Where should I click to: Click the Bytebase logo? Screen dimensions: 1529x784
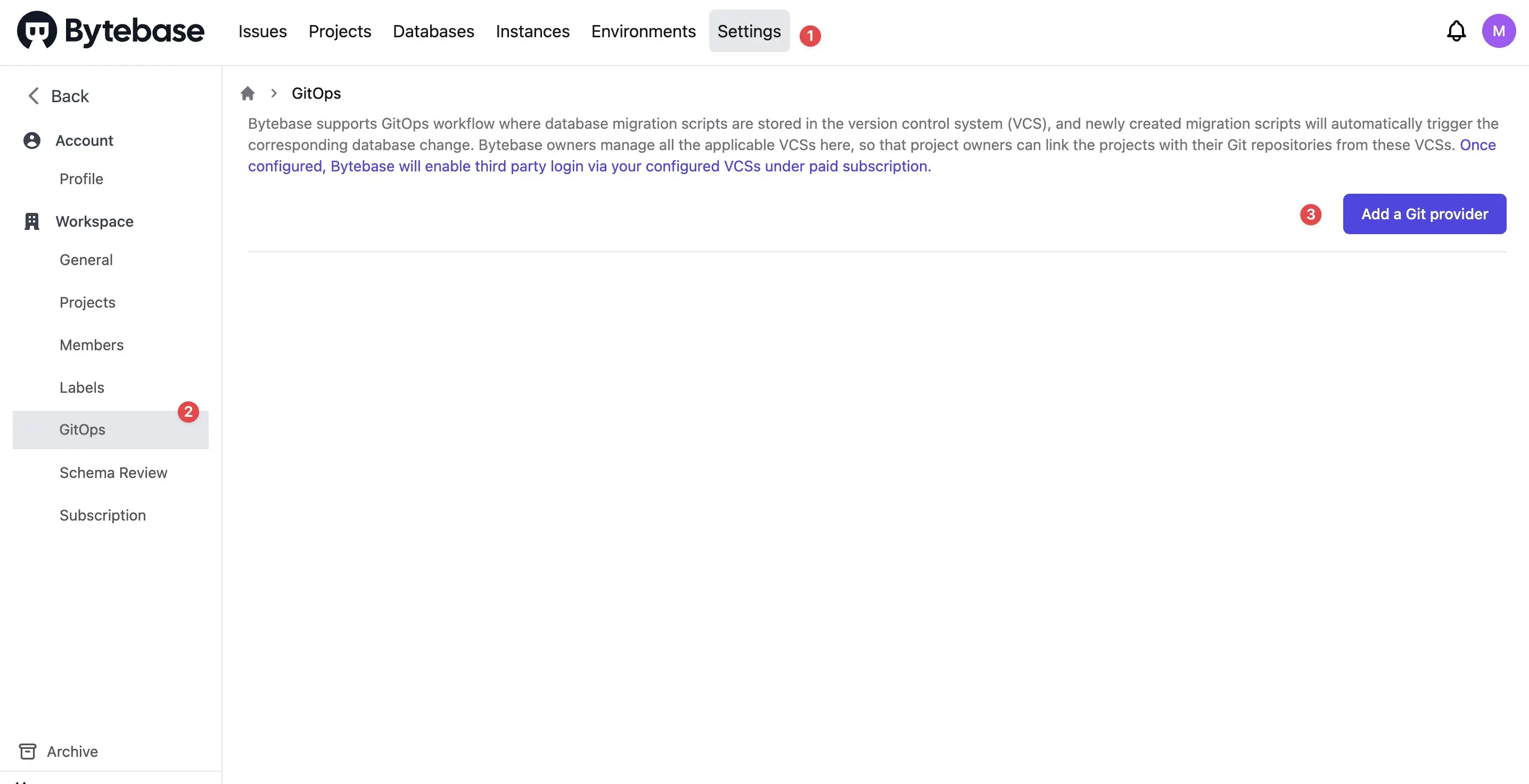coord(110,30)
